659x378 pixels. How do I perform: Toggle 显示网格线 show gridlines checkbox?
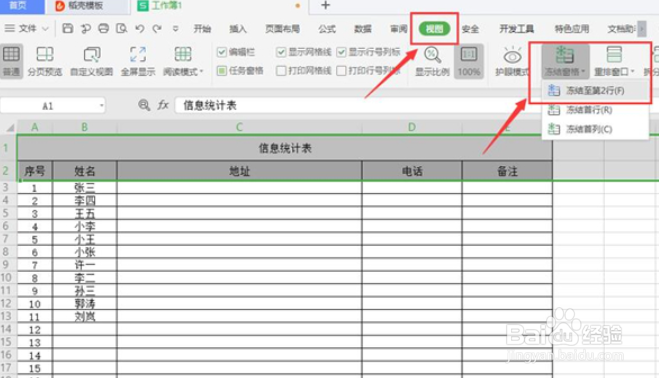click(281, 52)
